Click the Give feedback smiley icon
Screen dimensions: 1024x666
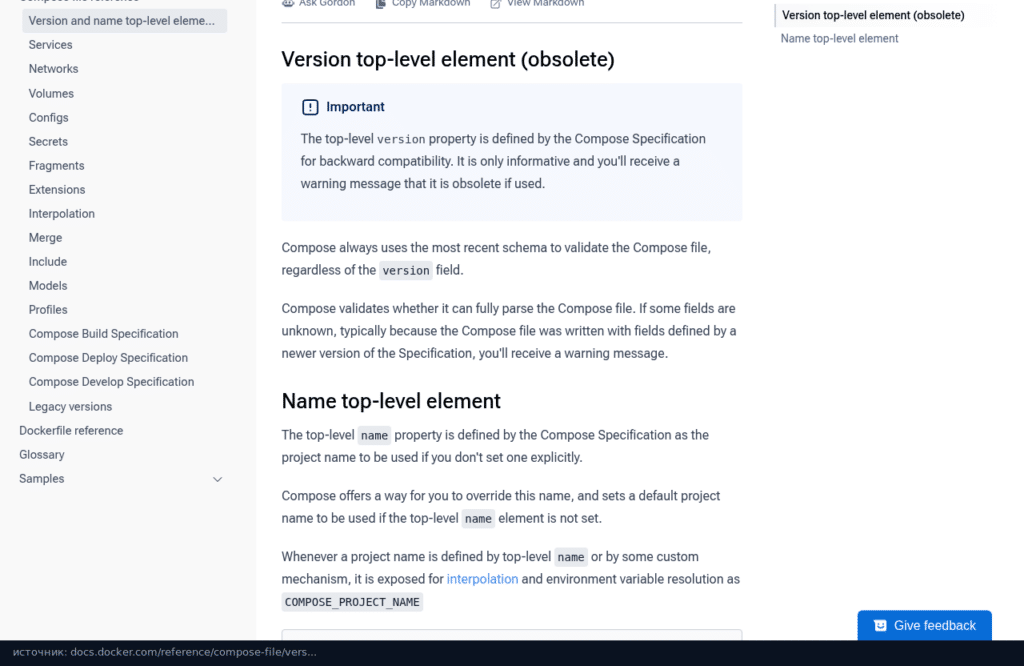pos(880,626)
